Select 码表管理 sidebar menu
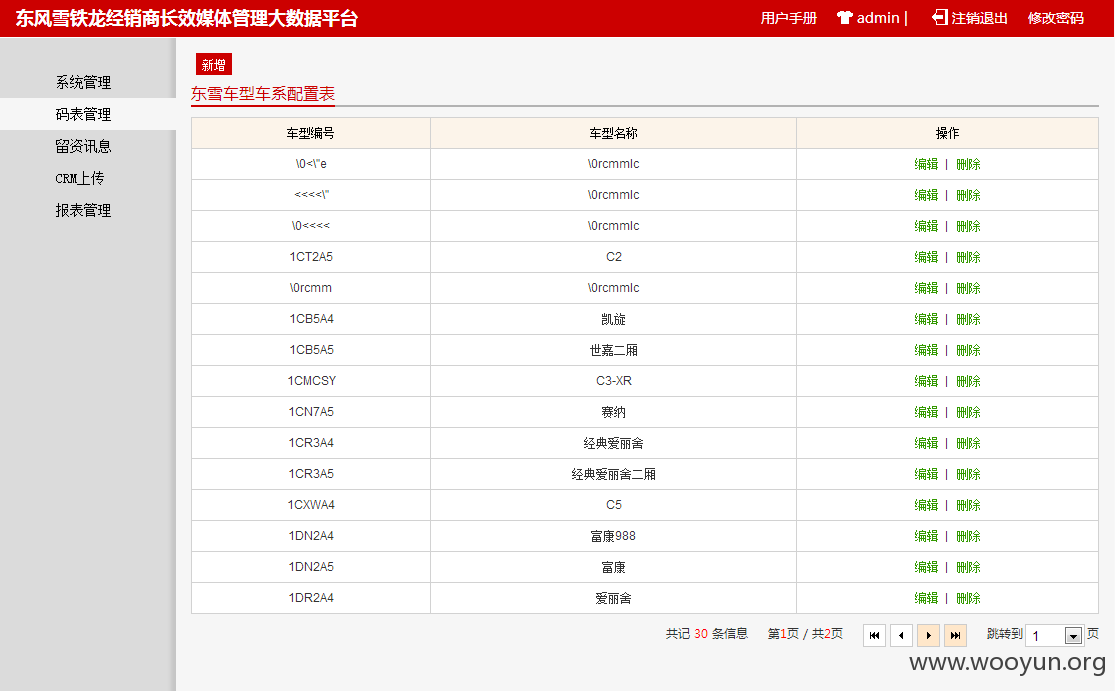Image resolution: width=1115 pixels, height=691 pixels. pos(83,114)
